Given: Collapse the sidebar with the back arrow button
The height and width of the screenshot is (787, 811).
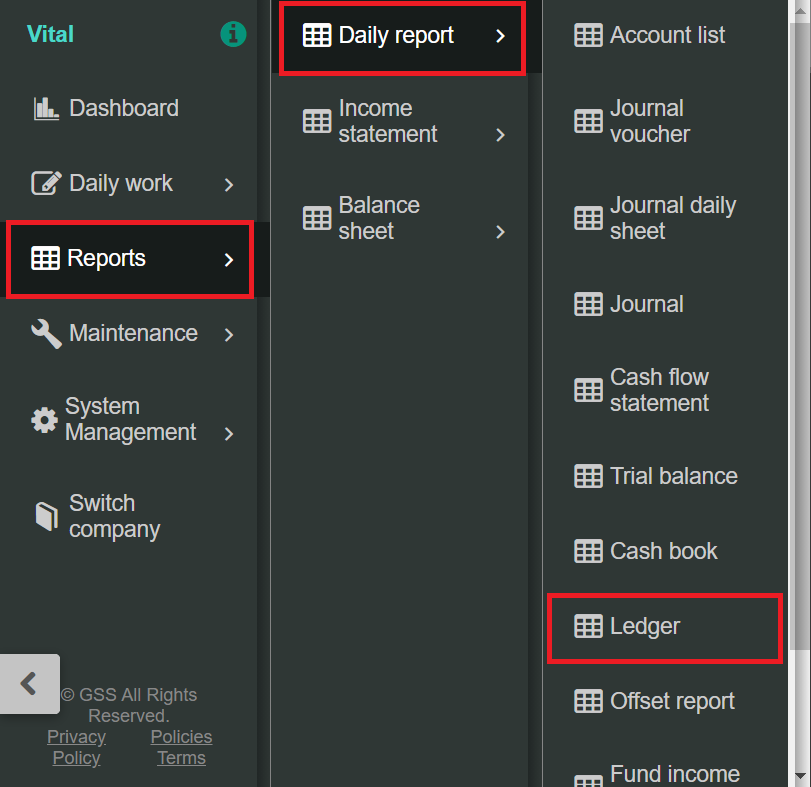Looking at the screenshot, I should click(x=29, y=684).
